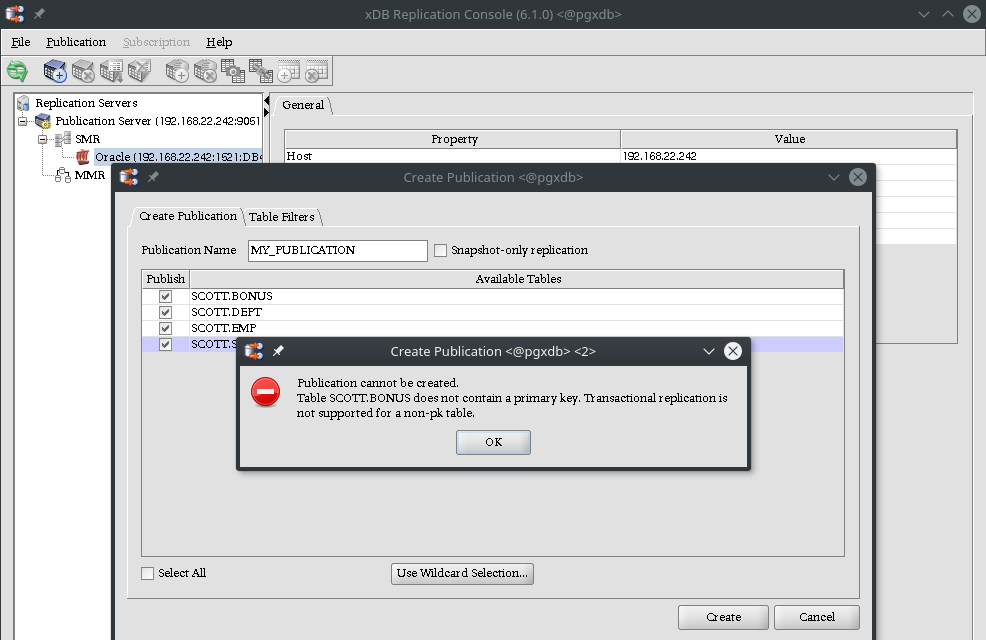Click the SCOTT.DEPT table name

tap(226, 312)
